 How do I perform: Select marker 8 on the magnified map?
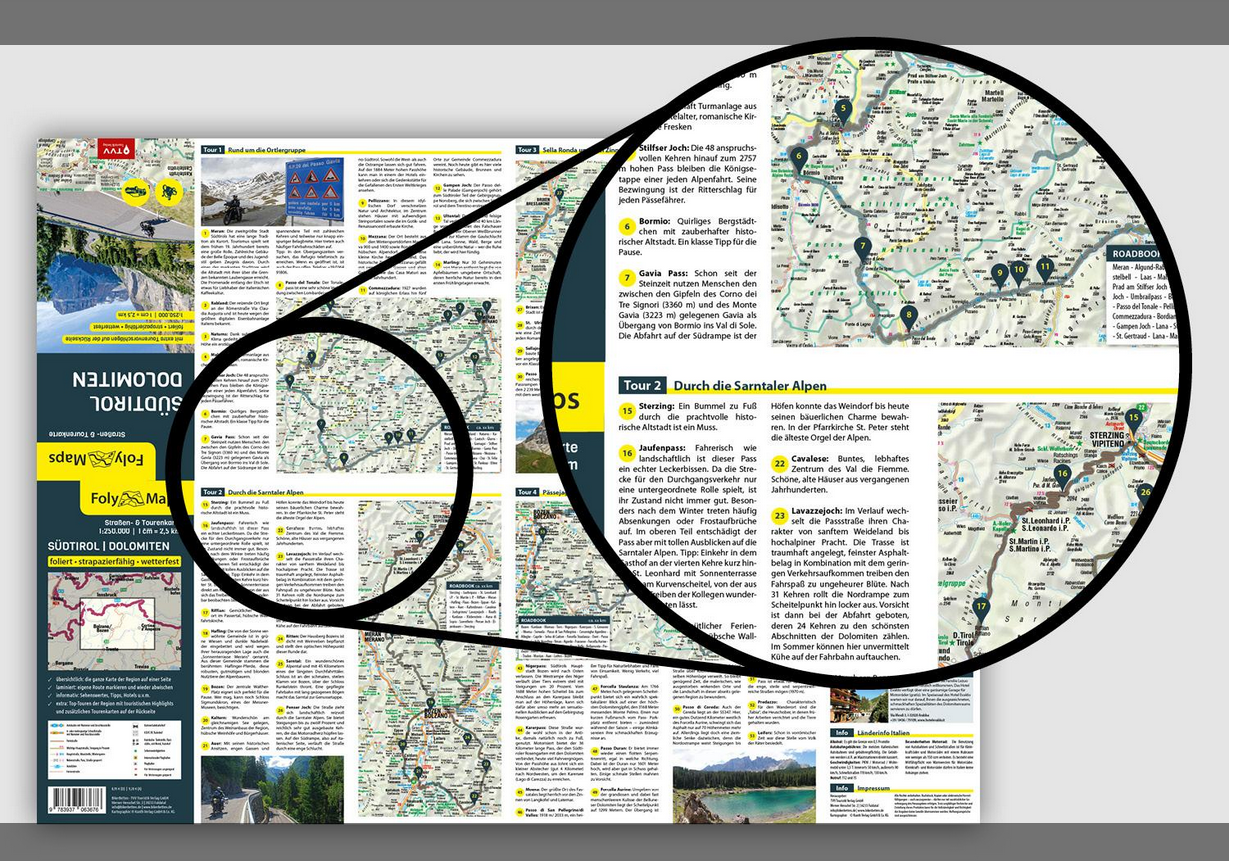point(908,316)
